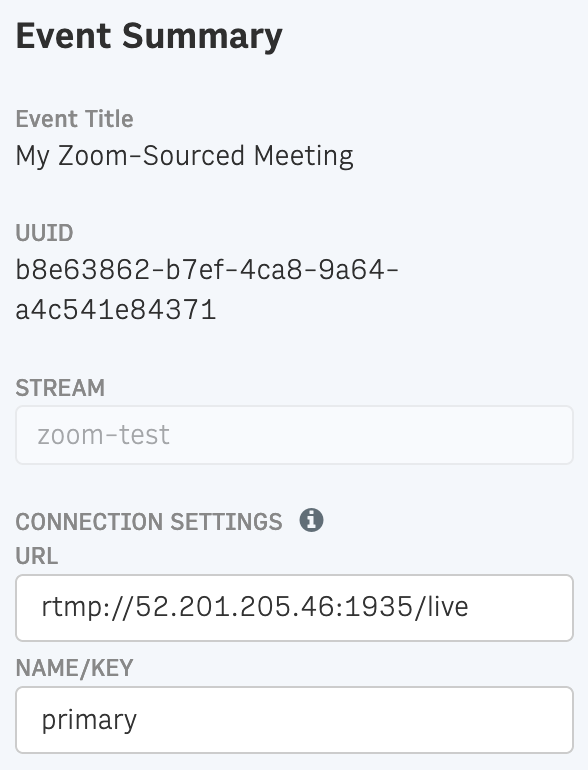Click the /live path in URL field

pyautogui.click(x=441, y=607)
